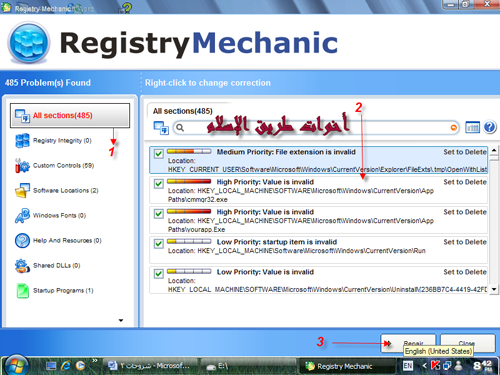
Task: Click the Startup Programs green page icon
Action: [22, 290]
